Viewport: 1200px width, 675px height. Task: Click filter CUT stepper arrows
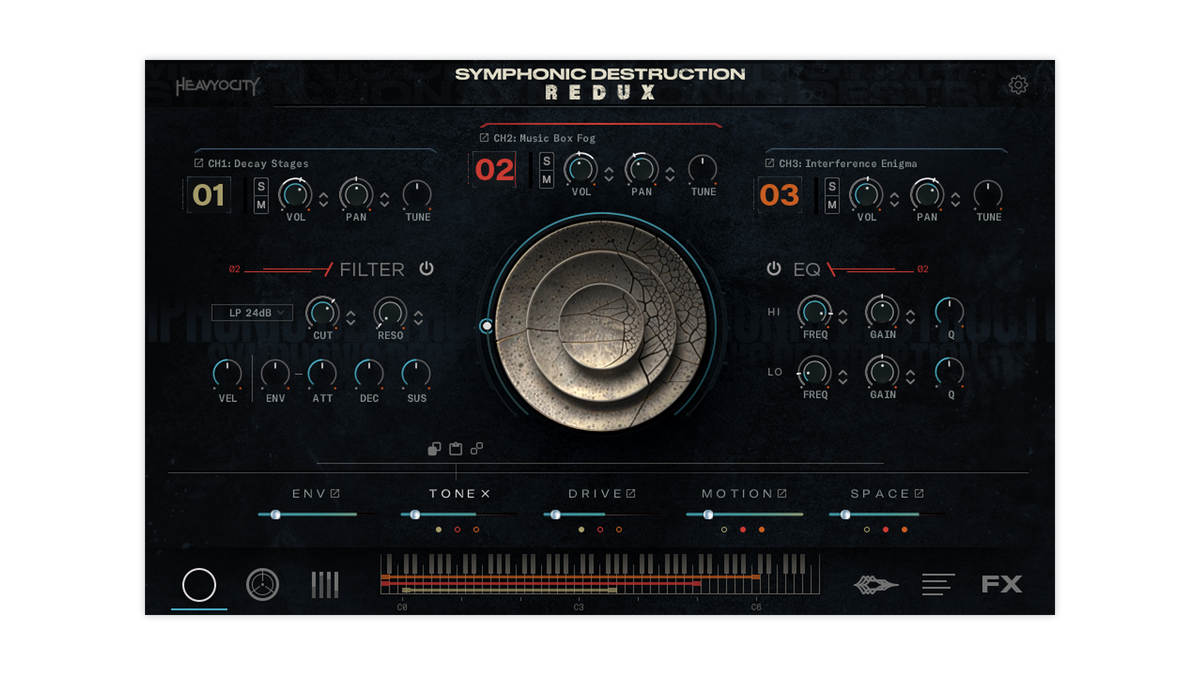coord(351,317)
